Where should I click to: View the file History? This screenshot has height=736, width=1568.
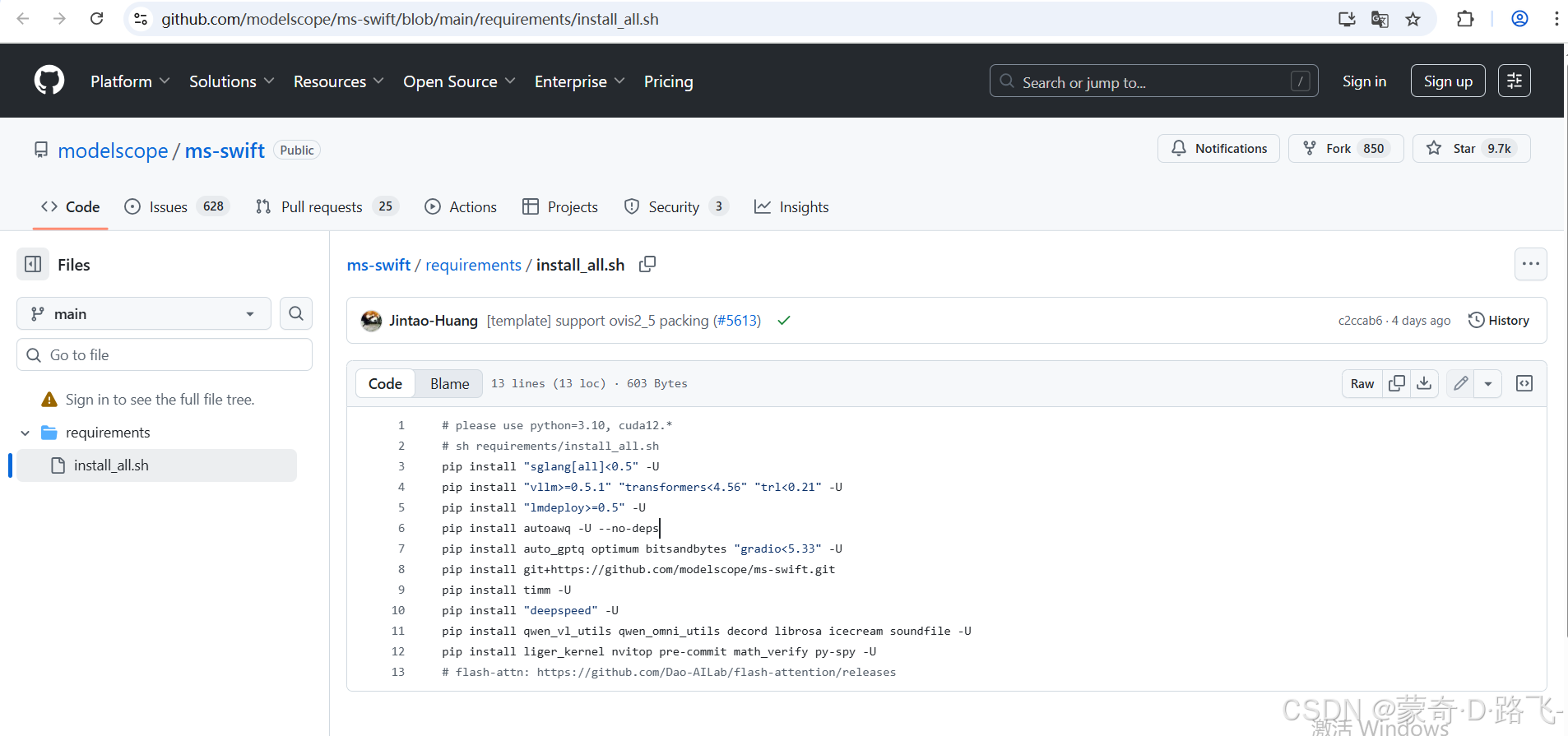(x=1499, y=321)
